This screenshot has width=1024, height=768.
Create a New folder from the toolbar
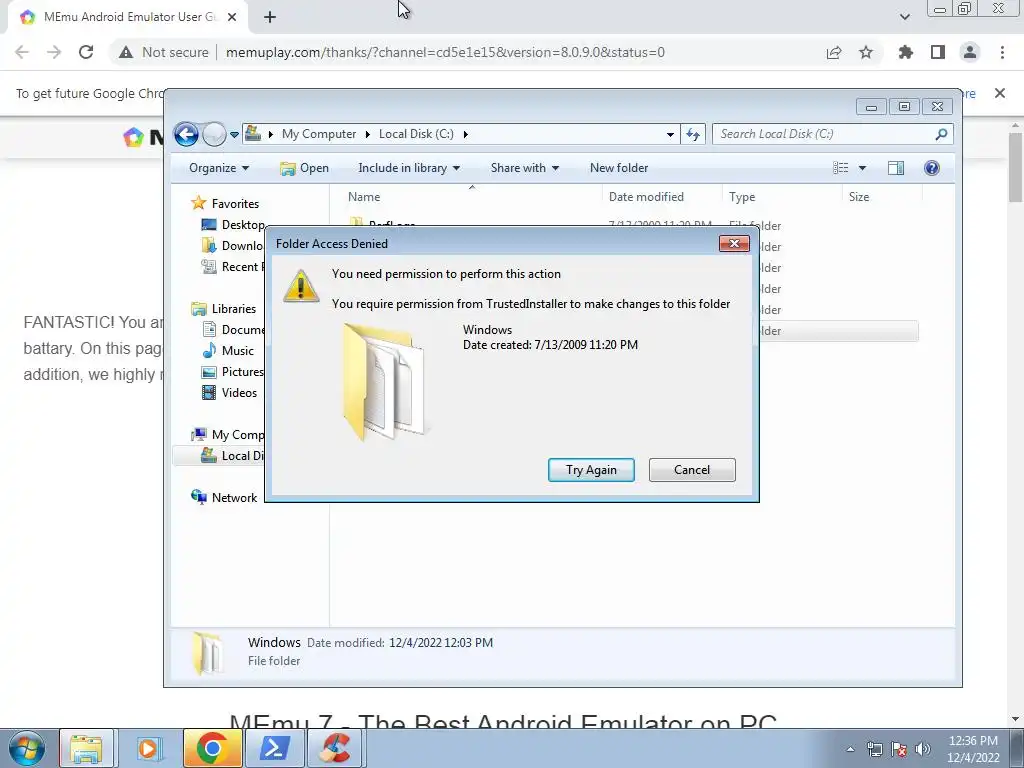pos(618,168)
